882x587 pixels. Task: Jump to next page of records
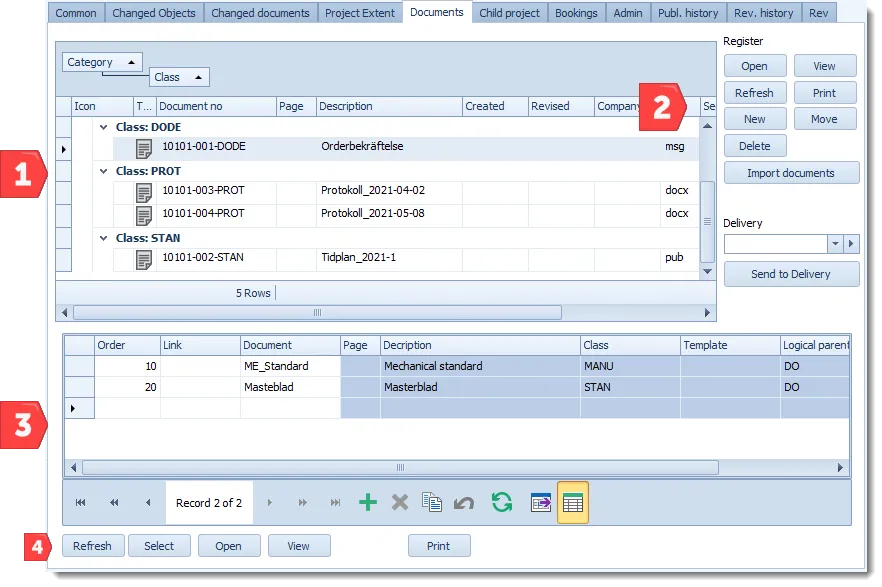pyautogui.click(x=303, y=503)
